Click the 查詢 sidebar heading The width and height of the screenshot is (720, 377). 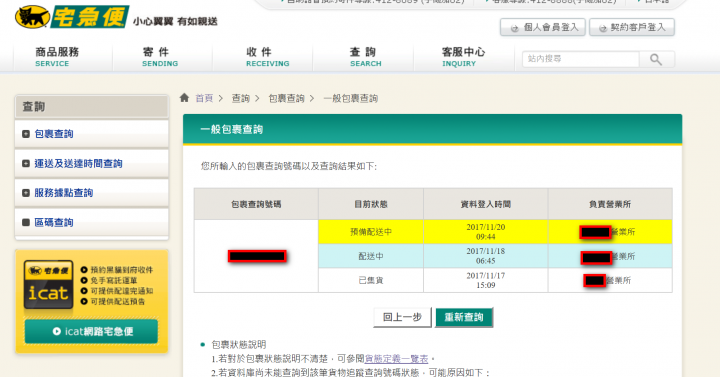click(x=34, y=107)
